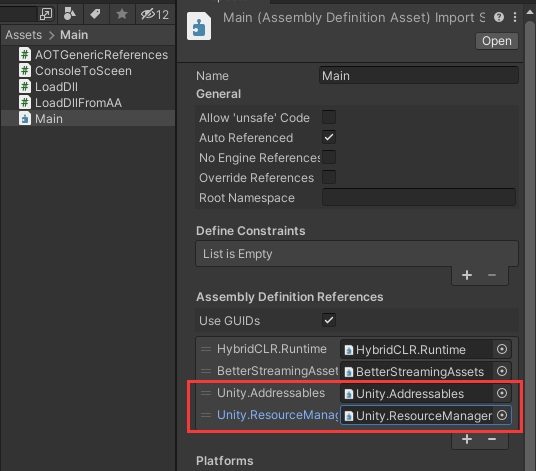Toggle Use GUIDs checkbox
The width and height of the screenshot is (536, 471).
tap(329, 320)
